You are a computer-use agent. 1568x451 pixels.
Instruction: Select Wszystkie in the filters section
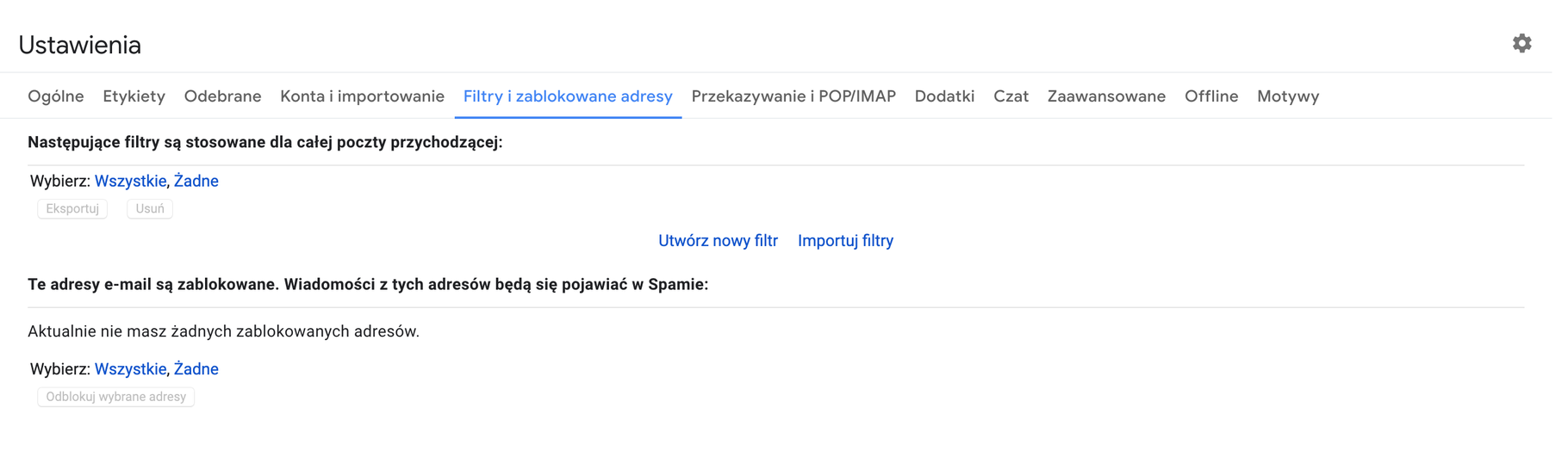click(x=130, y=181)
